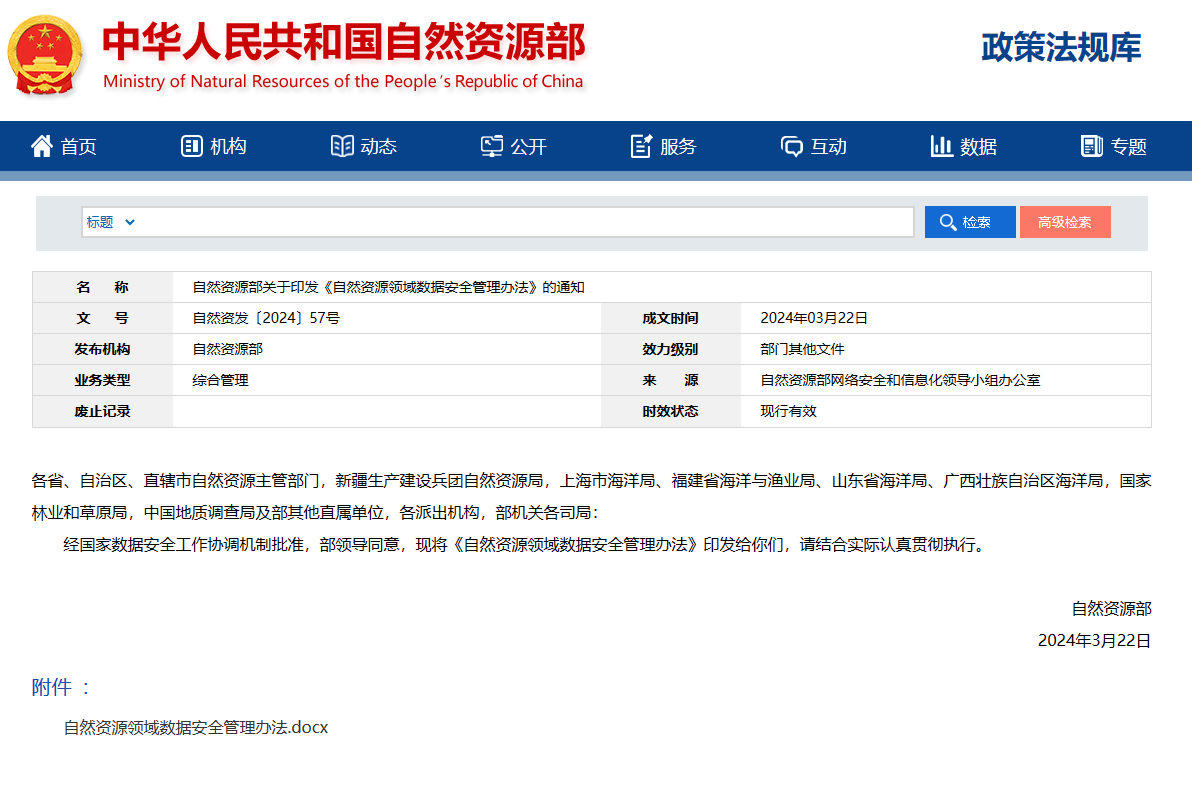Click the 高级检索 advanced search button
The image size is (1192, 801).
(x=1065, y=222)
